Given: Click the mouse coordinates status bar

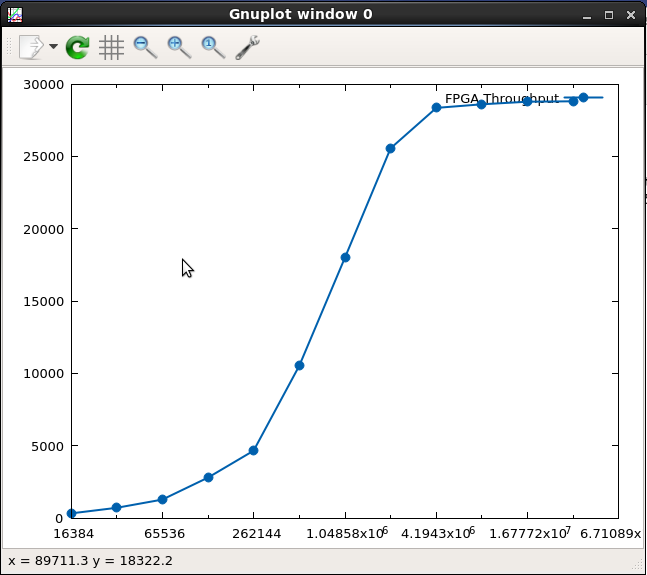Looking at the screenshot, I should click(90, 561).
